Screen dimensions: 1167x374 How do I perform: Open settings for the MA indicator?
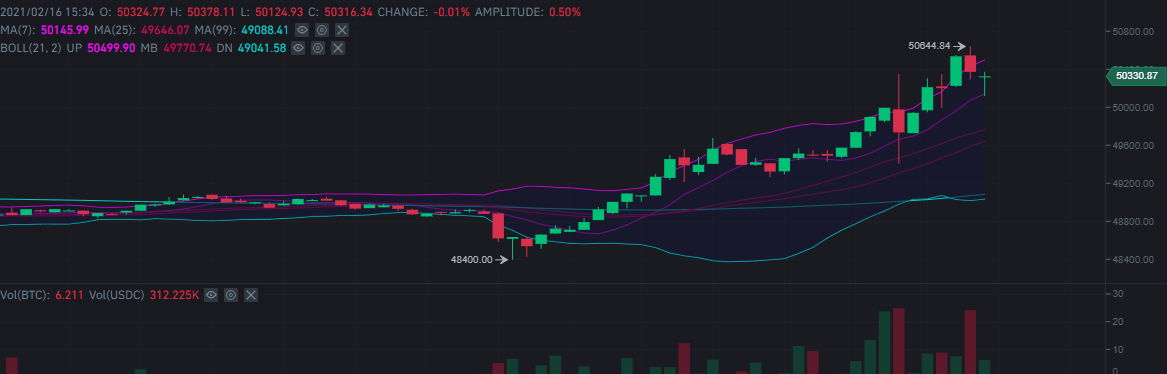(x=322, y=30)
